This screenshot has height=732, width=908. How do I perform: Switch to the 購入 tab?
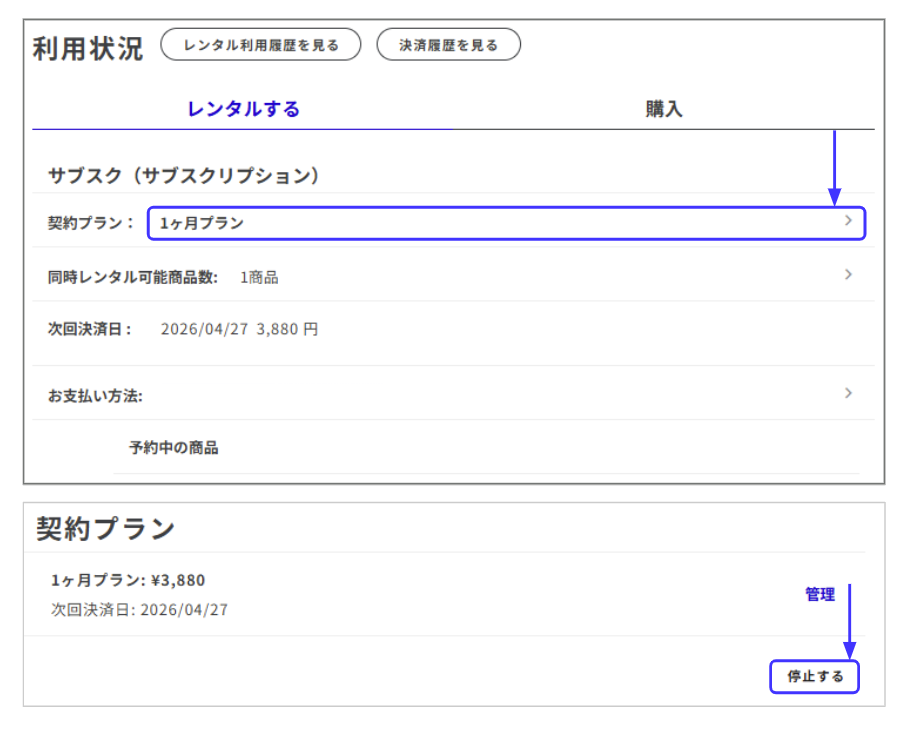point(663,110)
